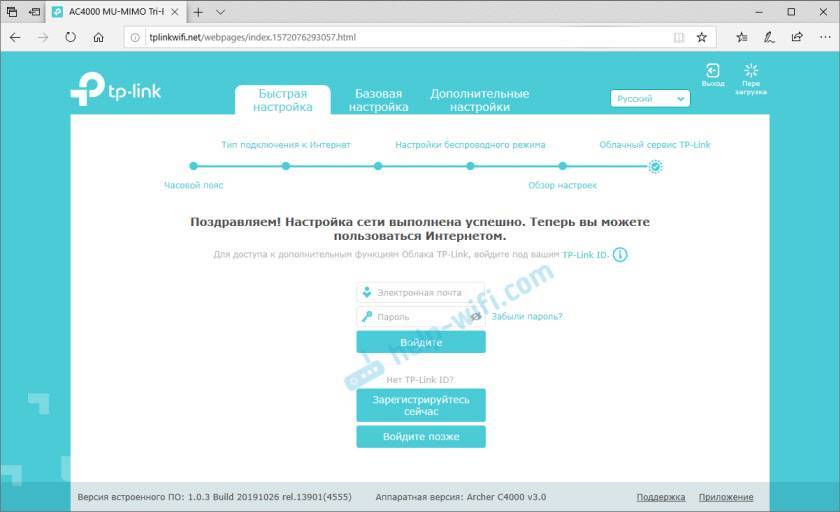Click the tabs you've set aside icon
The image size is (840, 512).
(x=12, y=12)
